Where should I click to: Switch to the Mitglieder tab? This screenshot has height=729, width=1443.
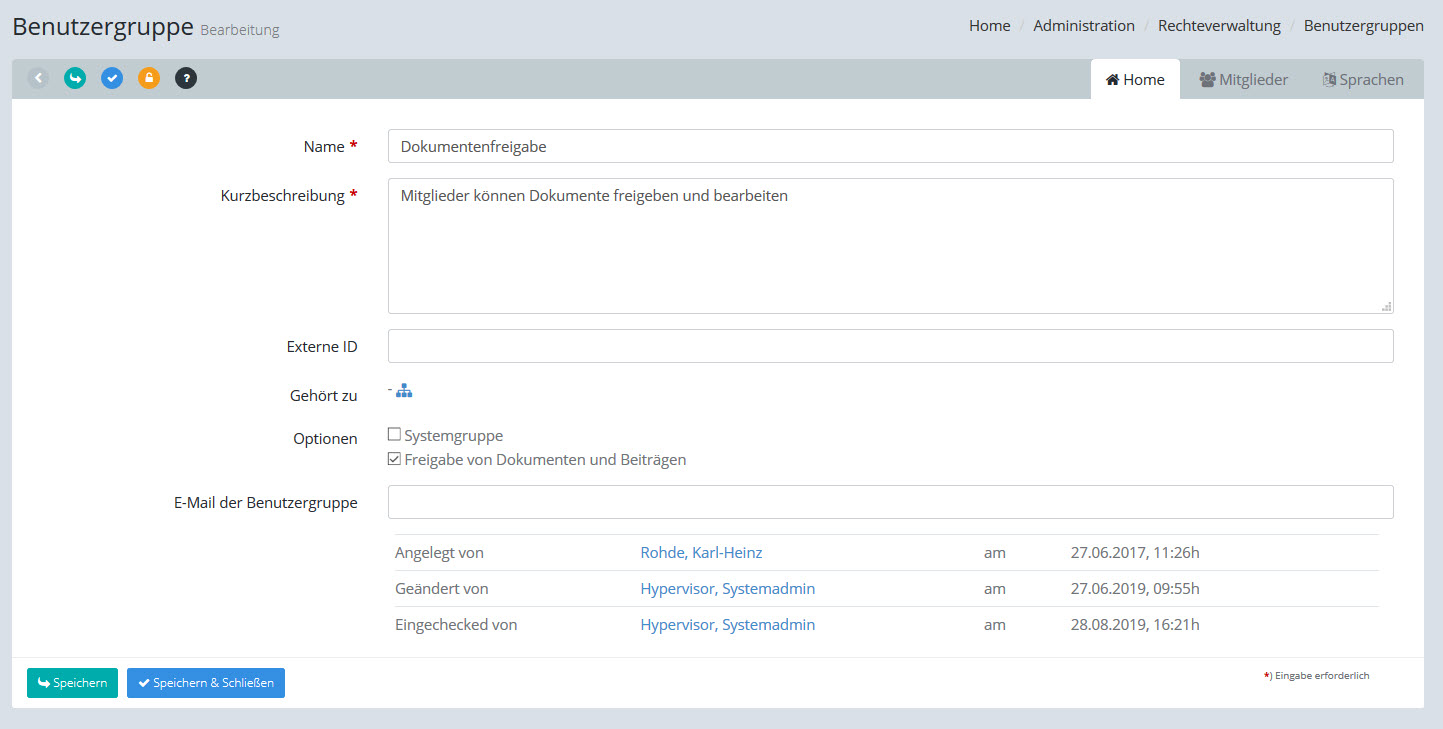point(1243,80)
